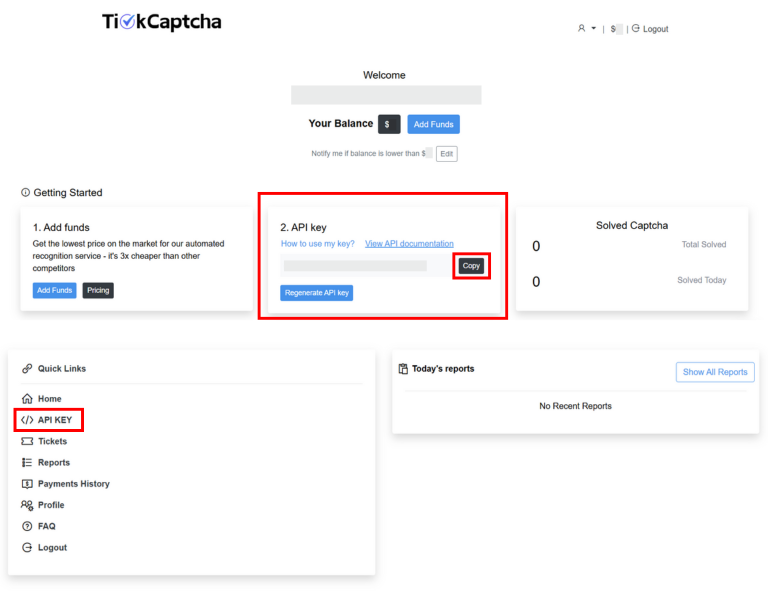Click the Logout link in top header
The width and height of the screenshot is (768, 612).
point(650,29)
